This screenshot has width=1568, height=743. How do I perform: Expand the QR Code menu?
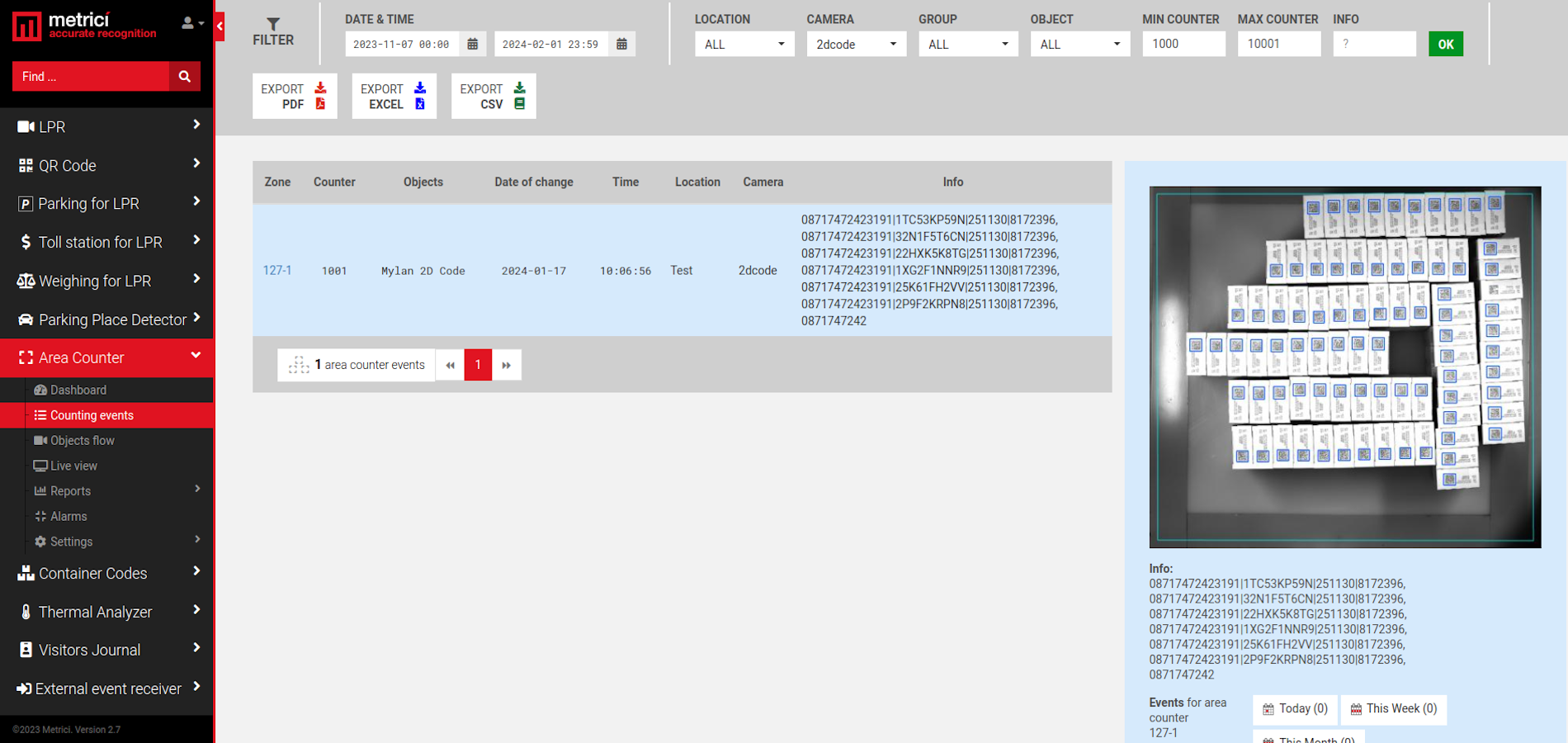tap(106, 165)
